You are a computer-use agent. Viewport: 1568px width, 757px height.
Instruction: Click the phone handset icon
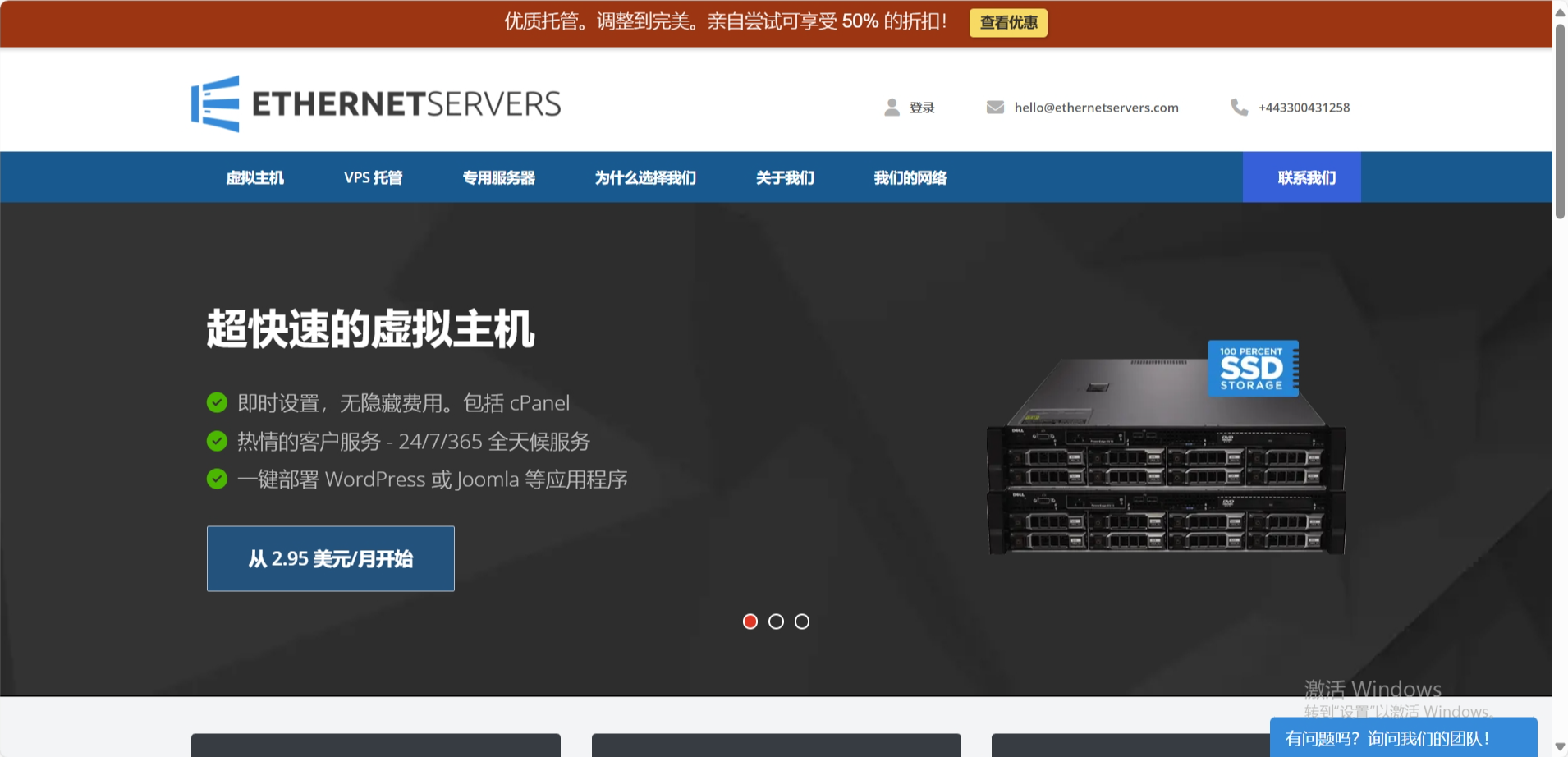pyautogui.click(x=1239, y=108)
